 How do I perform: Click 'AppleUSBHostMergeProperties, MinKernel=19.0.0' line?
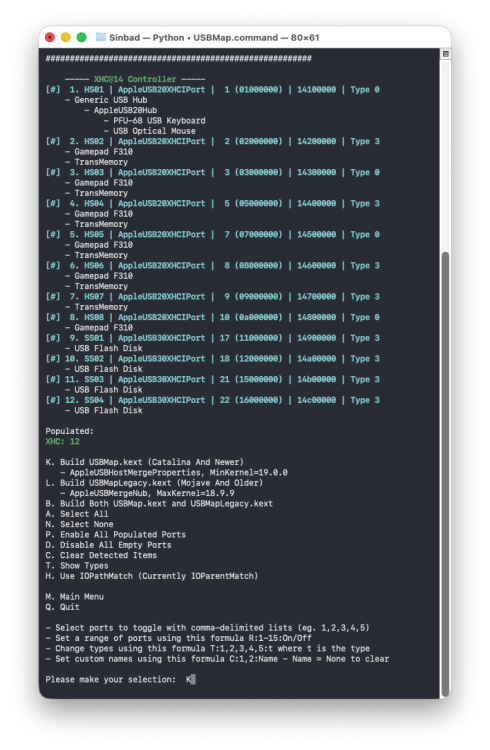pyautogui.click(x=174, y=473)
